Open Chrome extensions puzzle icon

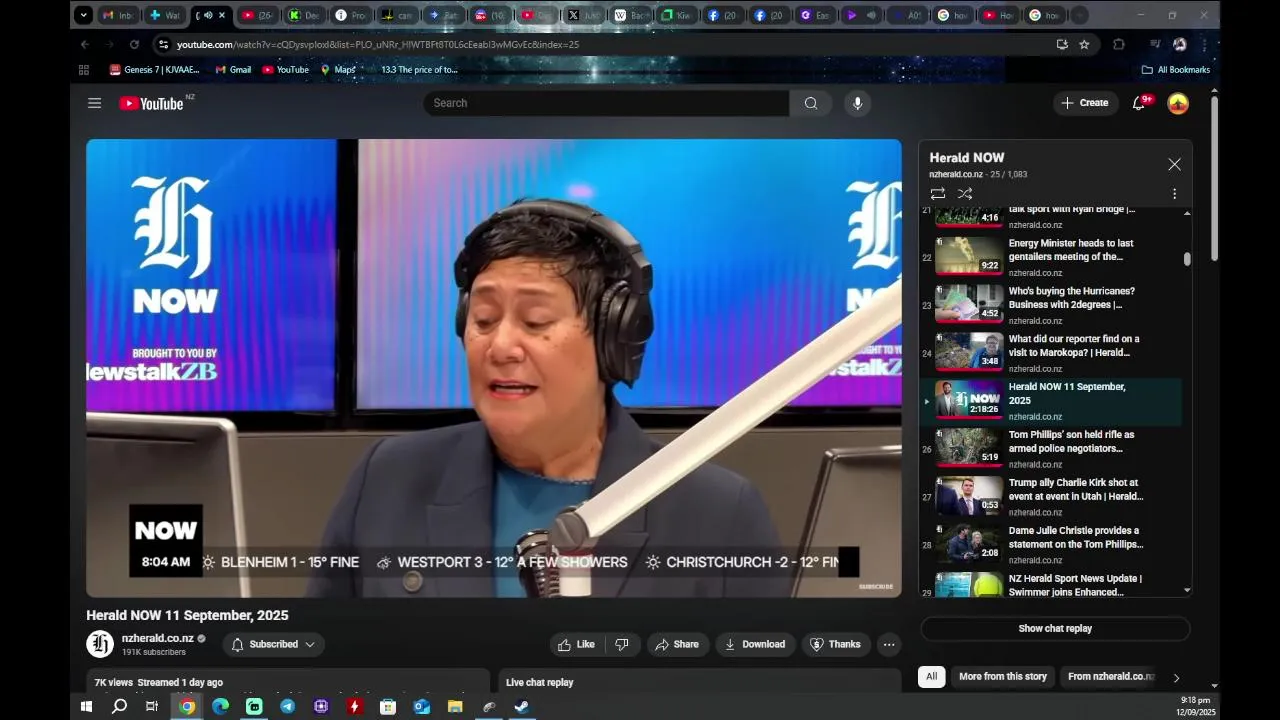point(1119,44)
